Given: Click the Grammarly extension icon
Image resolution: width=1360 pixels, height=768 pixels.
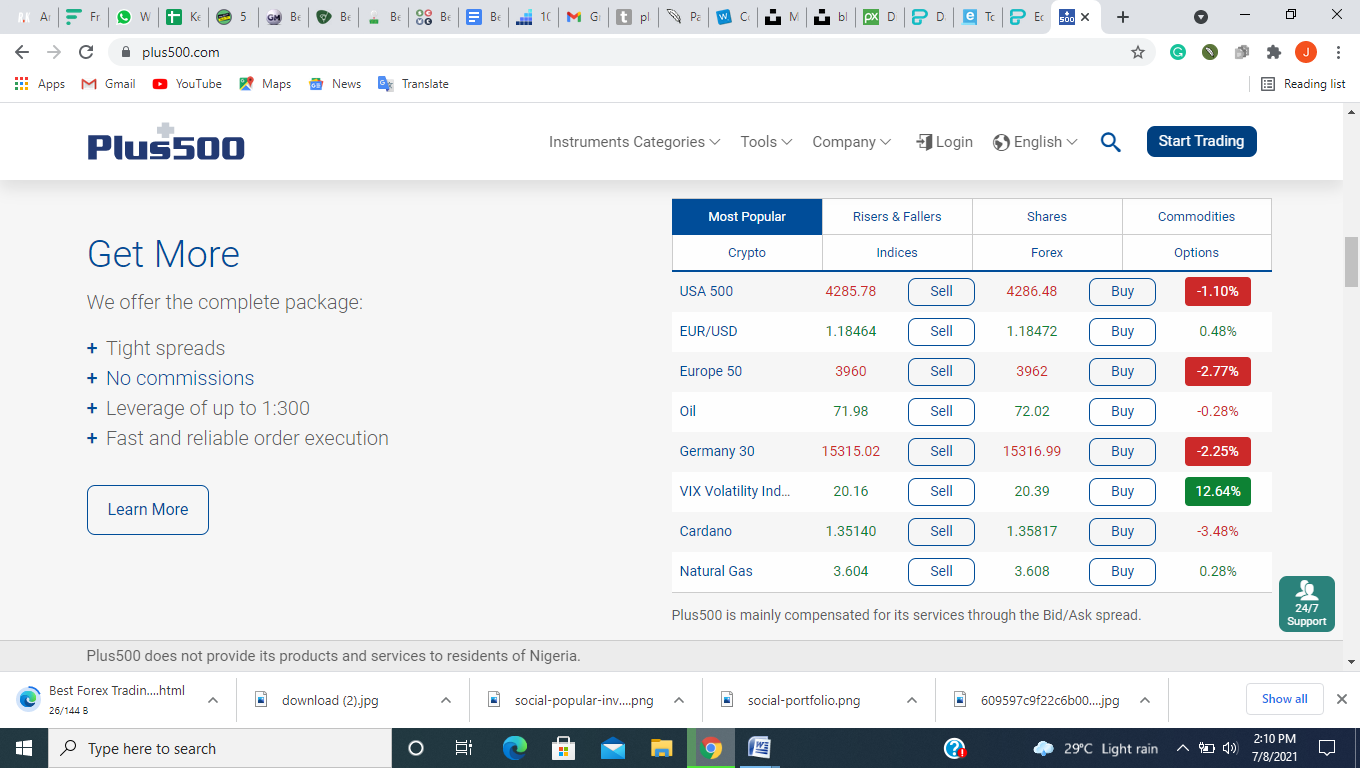Looking at the screenshot, I should point(1178,52).
